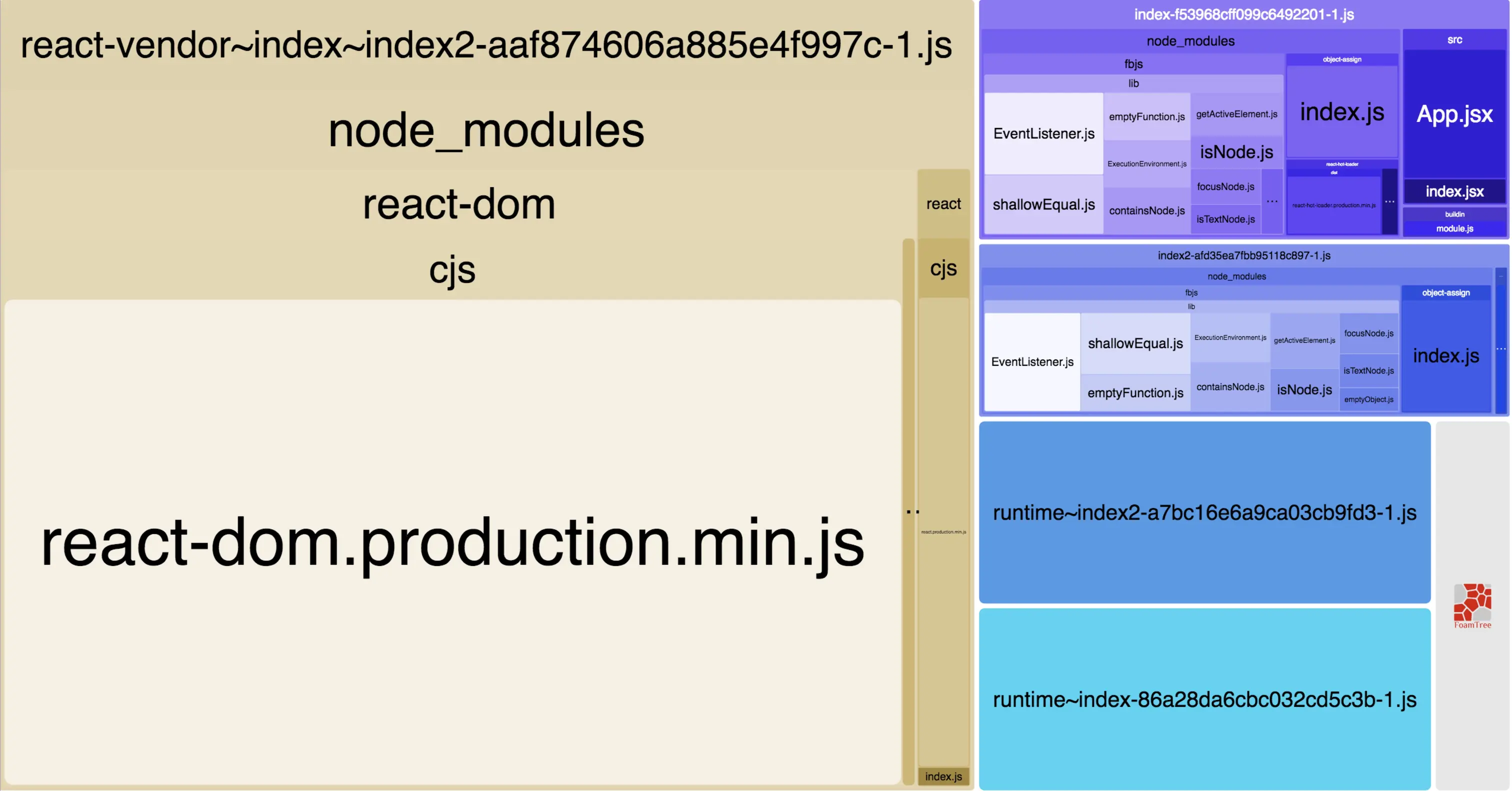Viewport: 1512px width, 791px height.
Task: Select the react package folder
Action: (x=943, y=203)
